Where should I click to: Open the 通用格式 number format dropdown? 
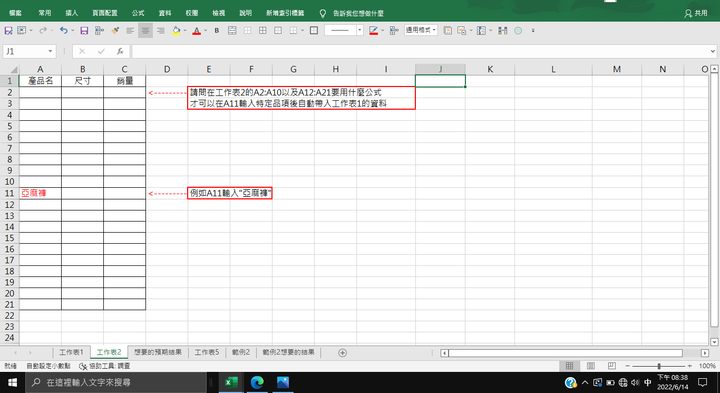421,30
